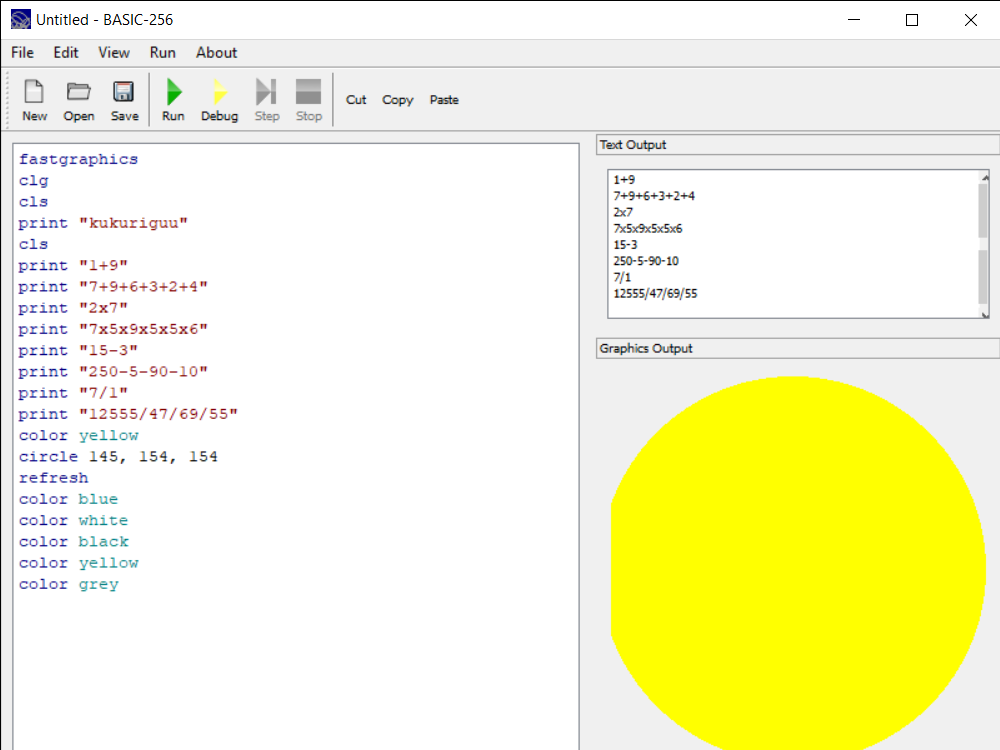The image size is (1000, 750).
Task: Cut selected code using the Cut button
Action: pyautogui.click(x=356, y=99)
